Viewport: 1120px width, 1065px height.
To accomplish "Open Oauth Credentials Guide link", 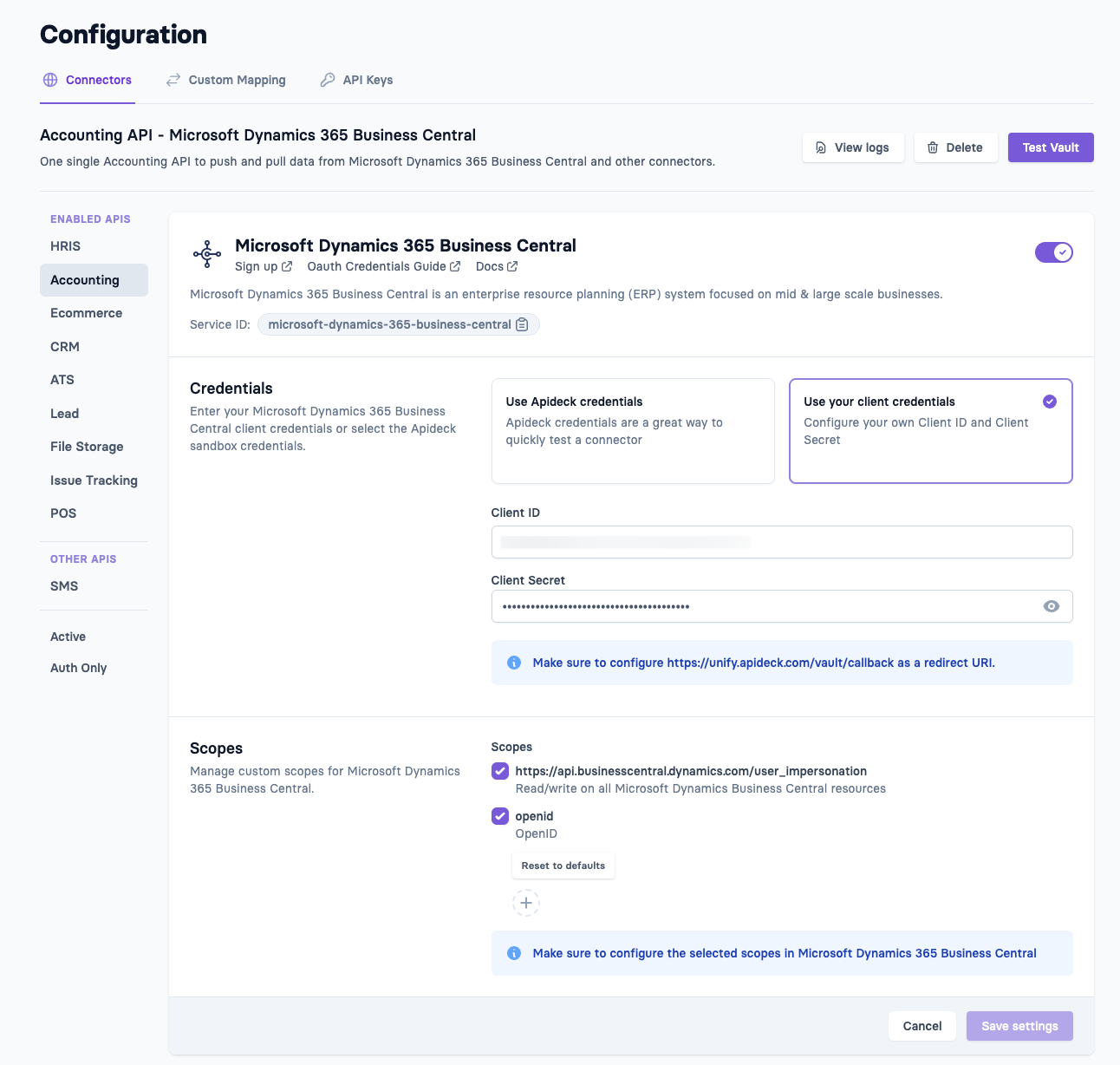I will (x=383, y=266).
